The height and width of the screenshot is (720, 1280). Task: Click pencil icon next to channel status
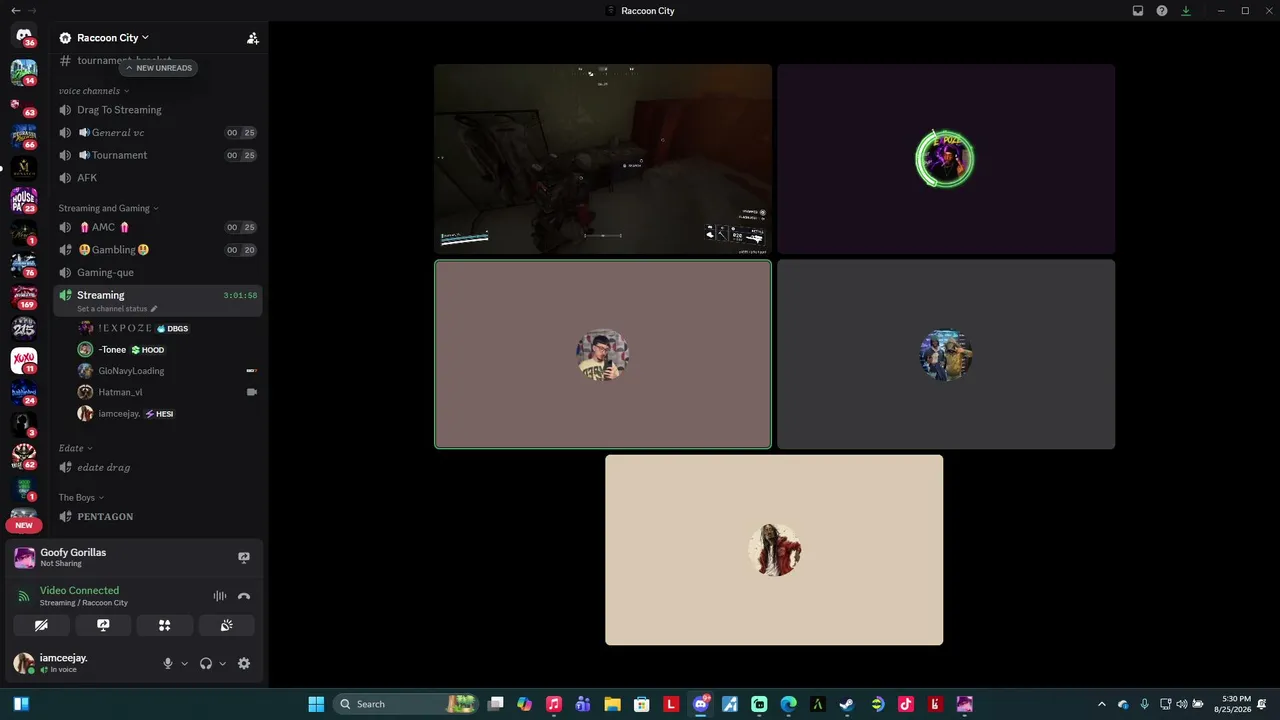click(153, 309)
